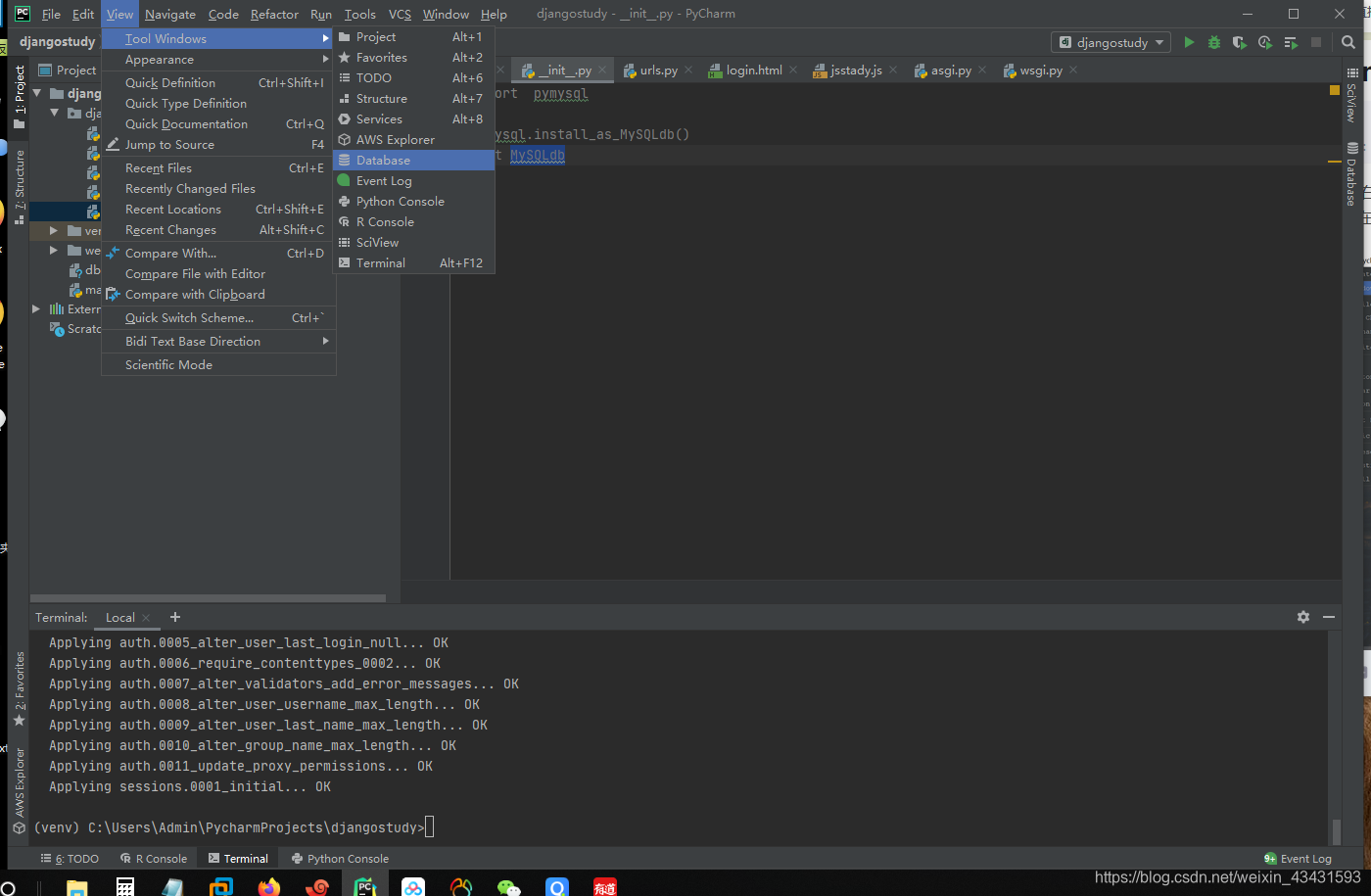This screenshot has height=896, width=1371.
Task: Choose Terminal in Tool Windows submenu
Action: (x=413, y=262)
